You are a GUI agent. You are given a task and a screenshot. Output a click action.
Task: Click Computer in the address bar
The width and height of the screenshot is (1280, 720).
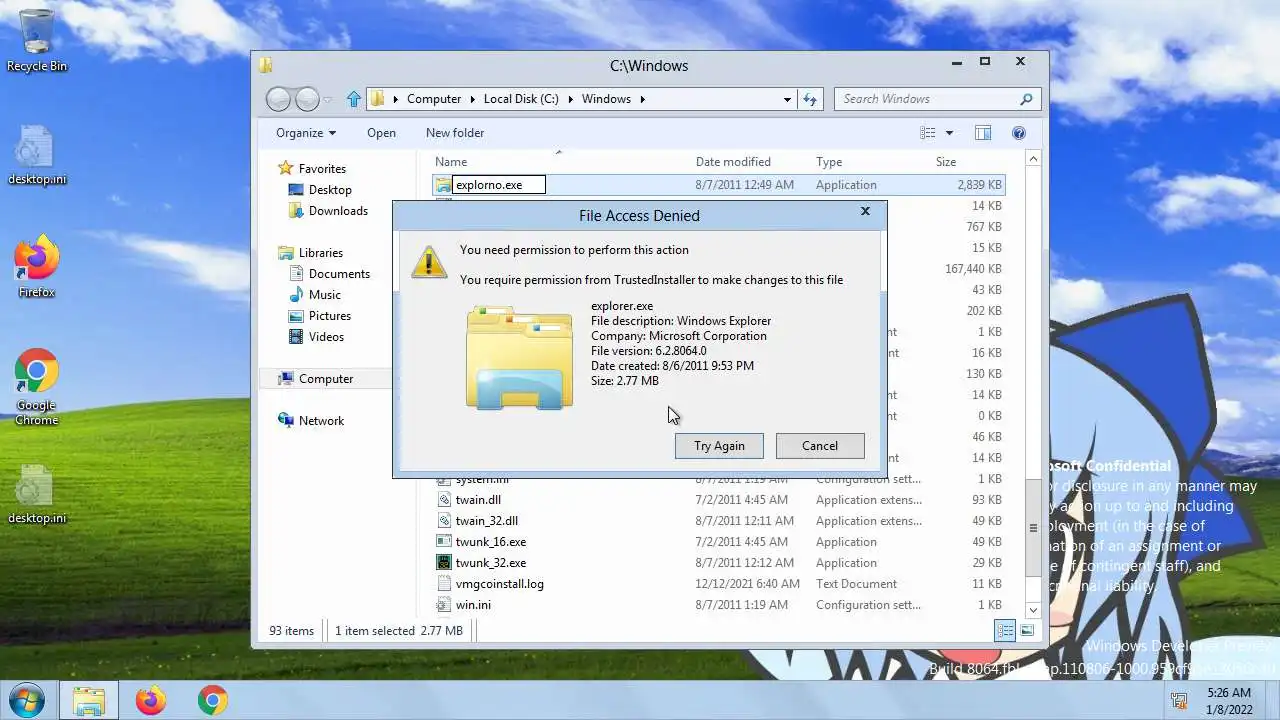pos(434,99)
